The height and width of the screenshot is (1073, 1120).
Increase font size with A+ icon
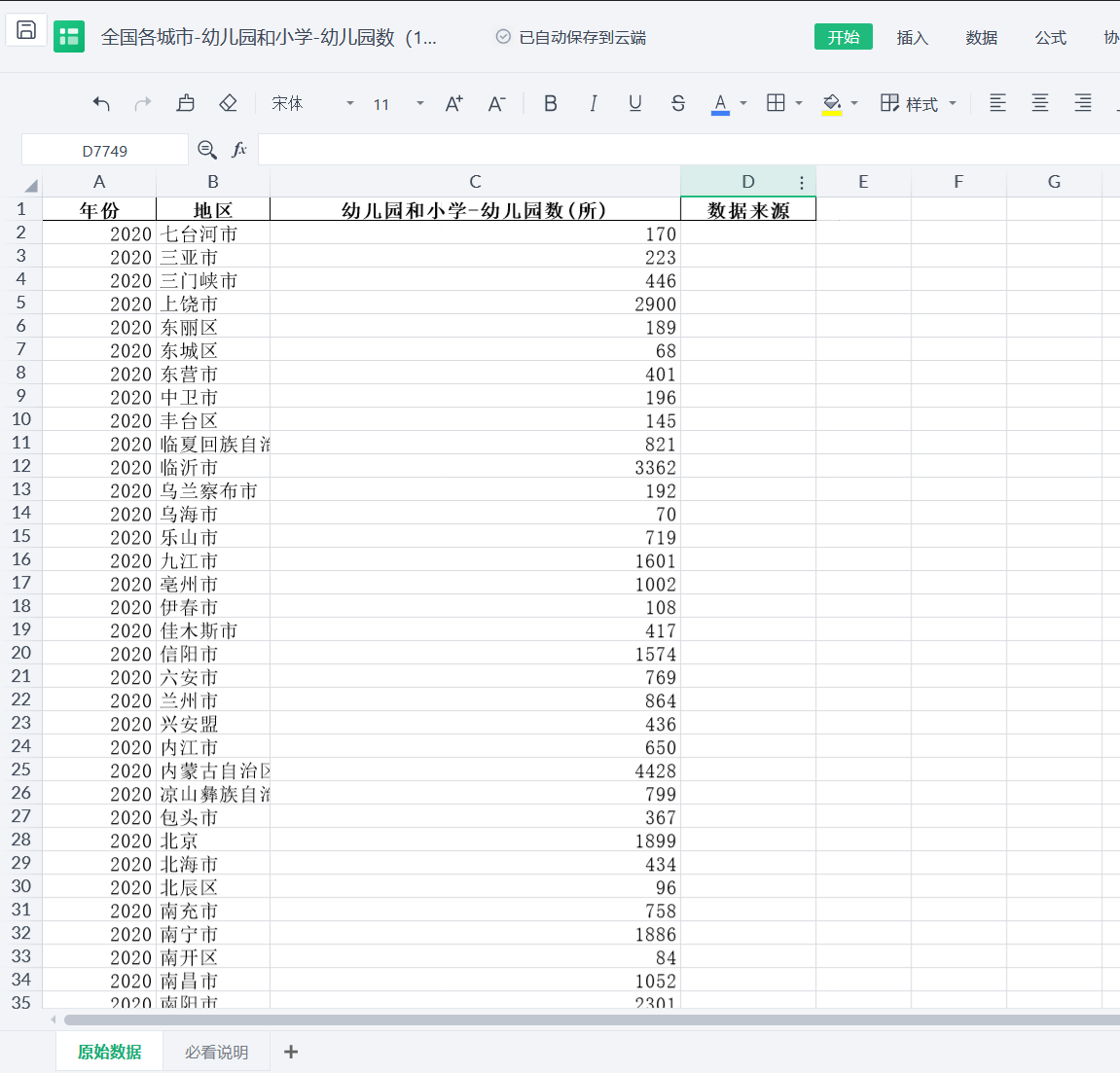[x=454, y=103]
